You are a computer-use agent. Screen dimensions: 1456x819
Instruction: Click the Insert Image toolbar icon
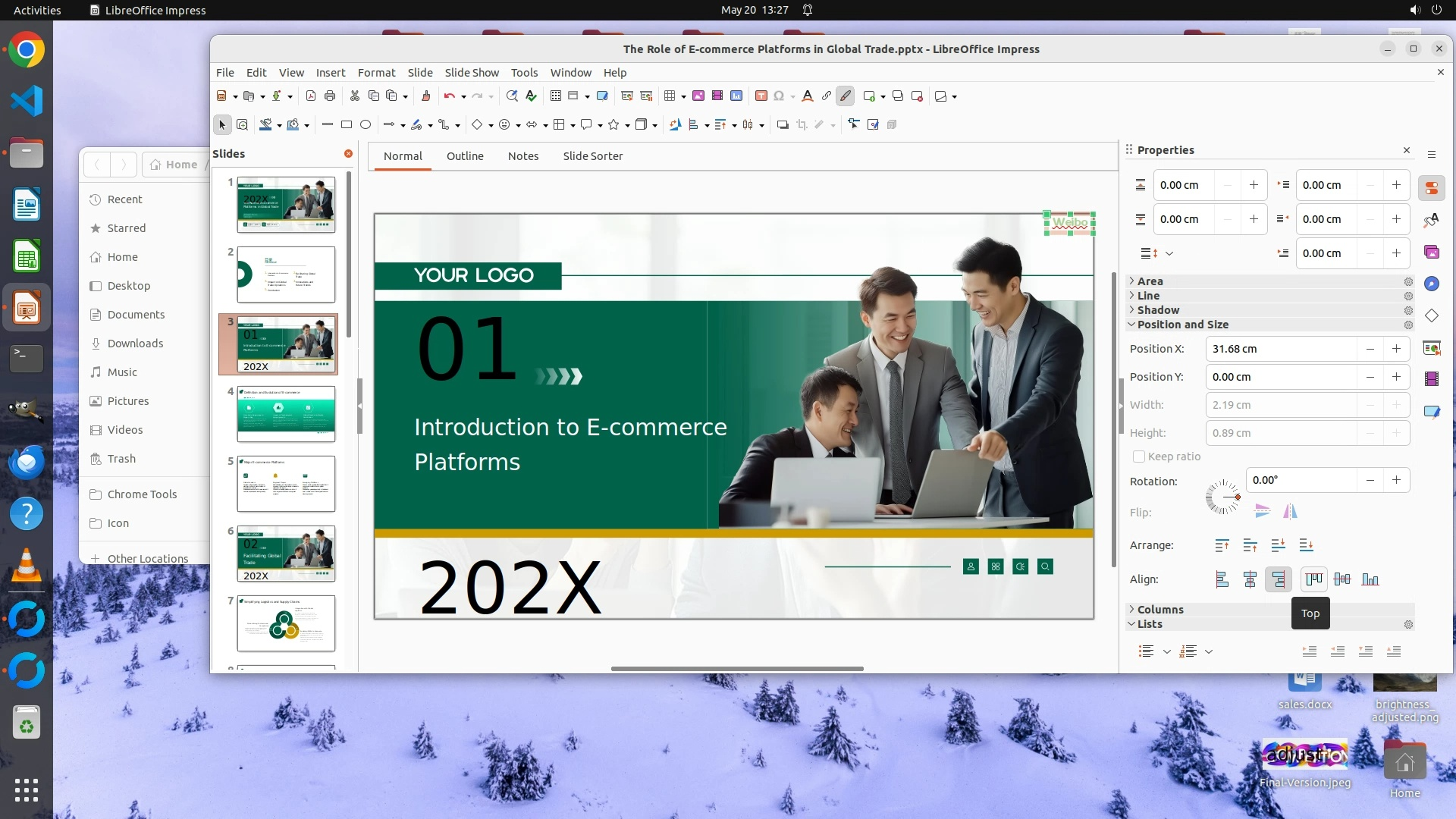click(x=698, y=96)
